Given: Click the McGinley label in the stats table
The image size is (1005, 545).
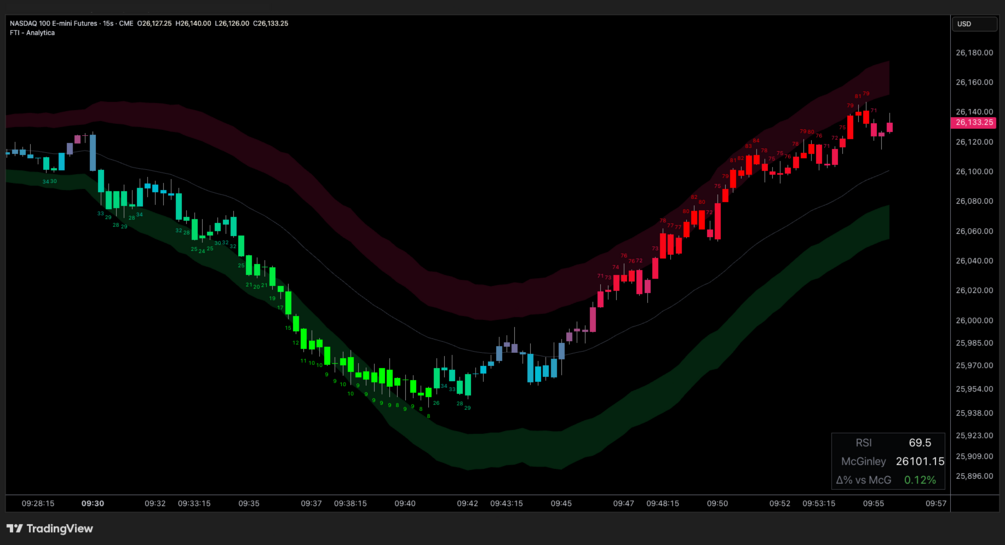Looking at the screenshot, I should point(863,461).
